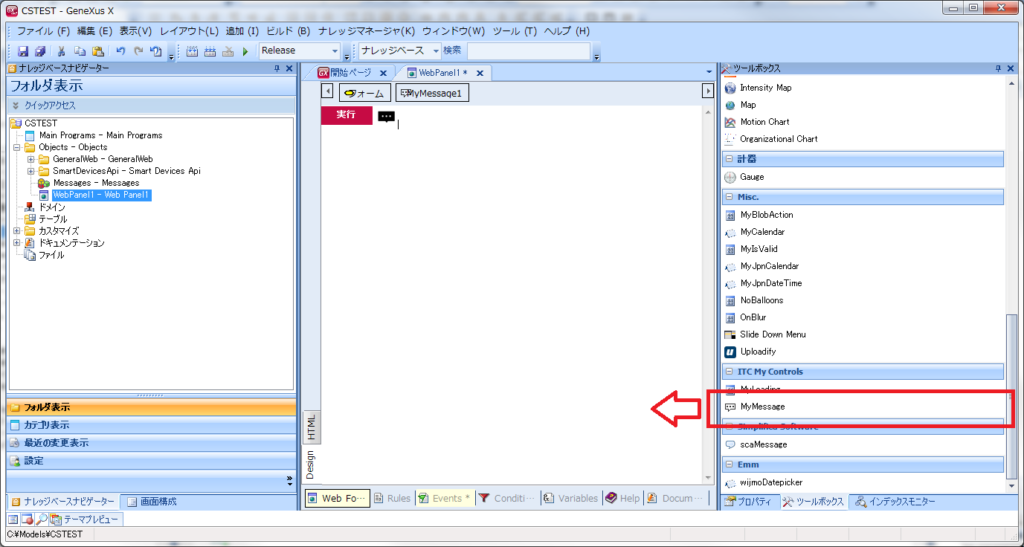
Task: Open the ファイル (F) menu
Action: click(x=43, y=31)
